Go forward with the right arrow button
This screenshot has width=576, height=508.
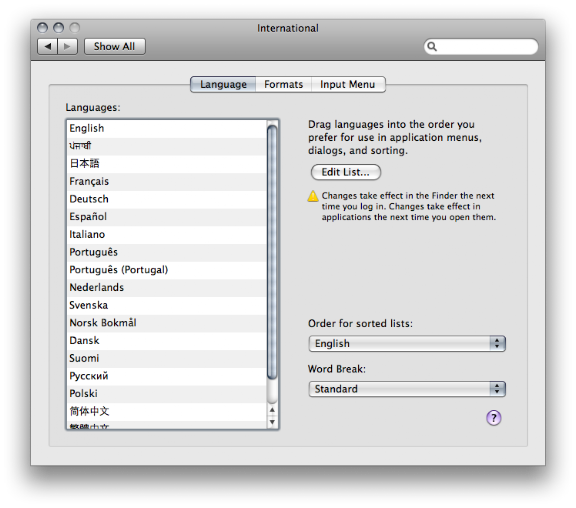67,46
